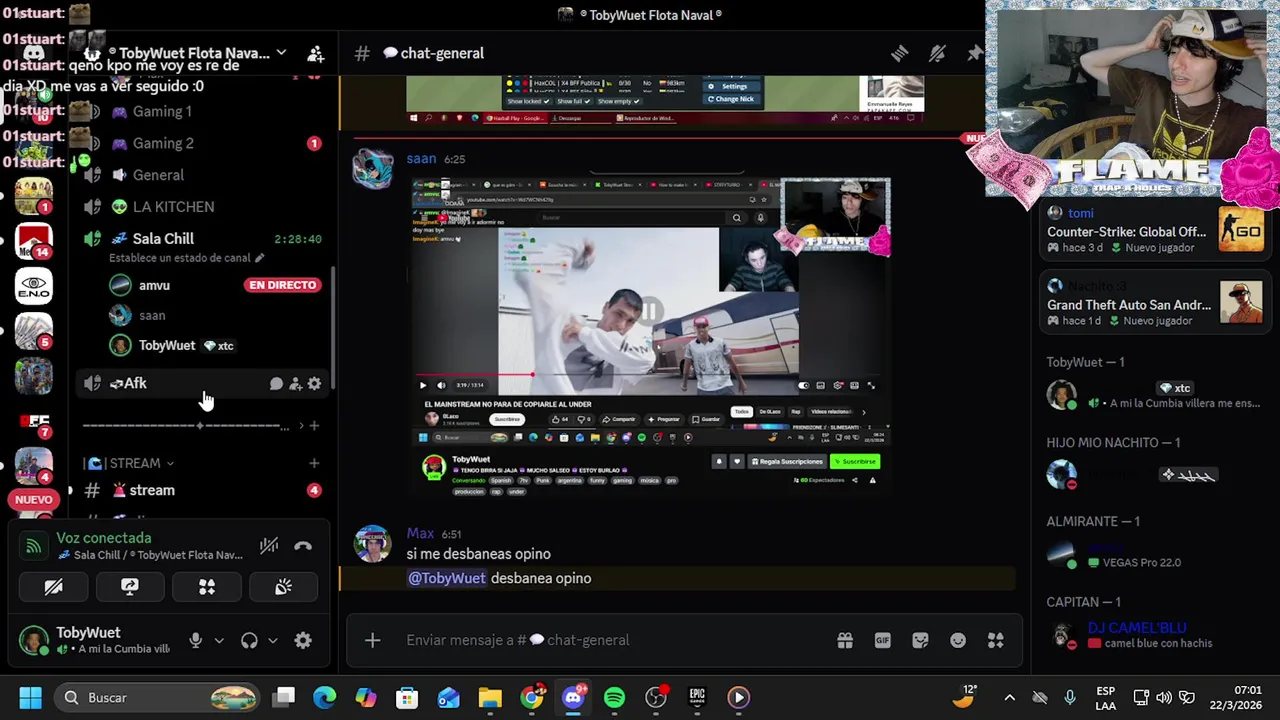This screenshot has height=720, width=1280.
Task: Watch amvu's EN DIRECTO stream
Action: coord(282,285)
